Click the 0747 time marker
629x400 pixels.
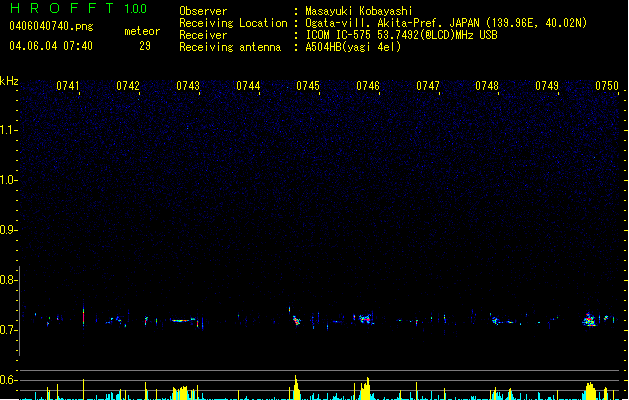coord(428,86)
